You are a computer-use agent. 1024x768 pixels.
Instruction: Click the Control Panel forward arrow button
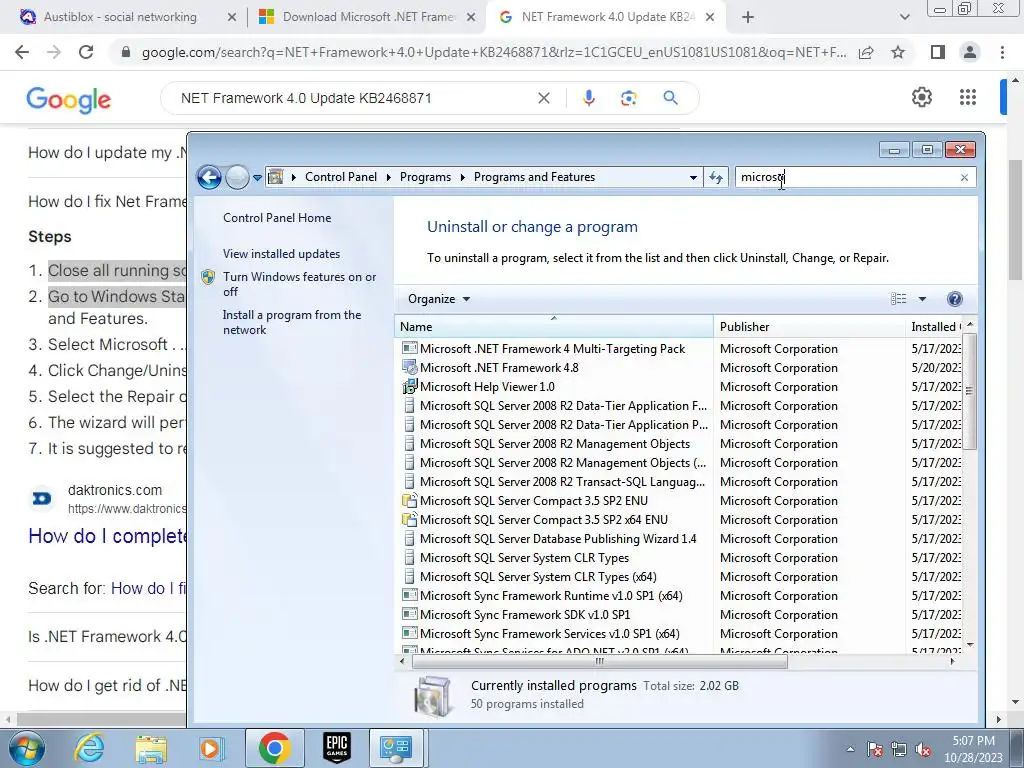click(x=237, y=177)
